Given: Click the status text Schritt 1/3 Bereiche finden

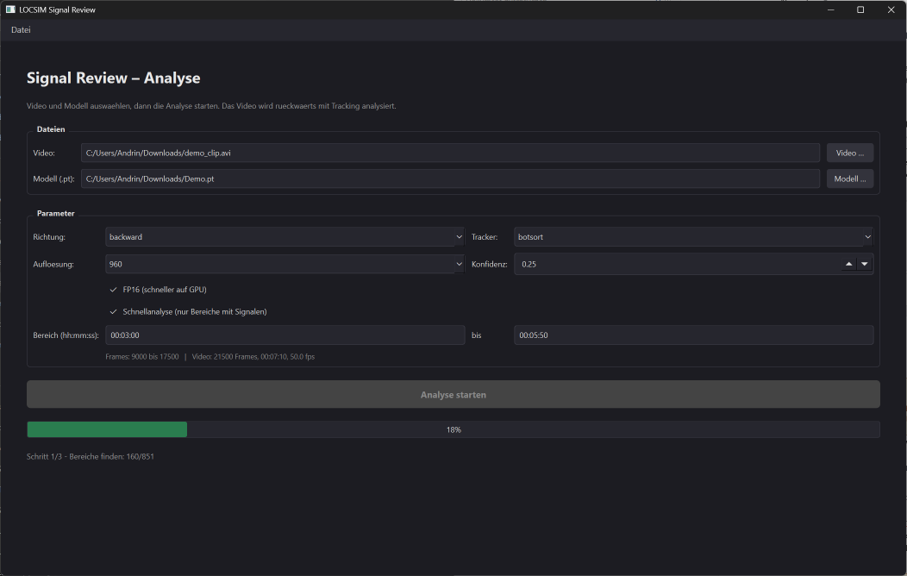Looking at the screenshot, I should pos(90,457).
